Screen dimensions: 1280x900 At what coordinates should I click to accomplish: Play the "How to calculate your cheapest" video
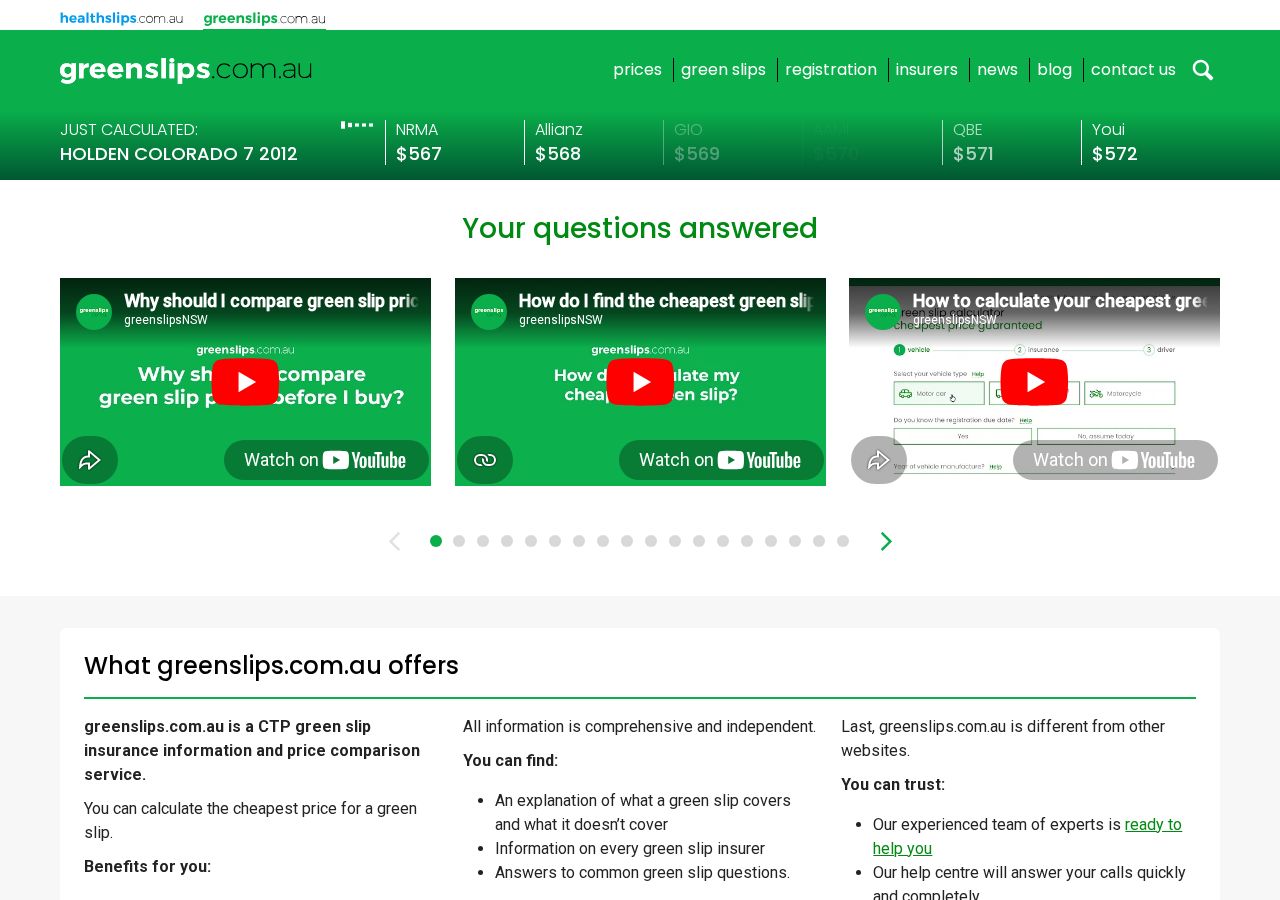coord(1034,382)
